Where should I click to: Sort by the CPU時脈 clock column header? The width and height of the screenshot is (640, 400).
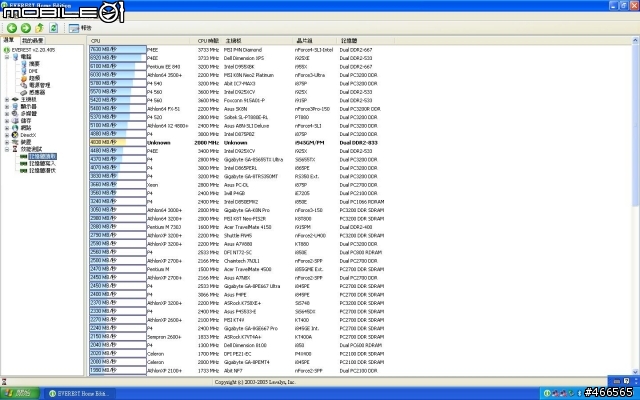point(207,41)
